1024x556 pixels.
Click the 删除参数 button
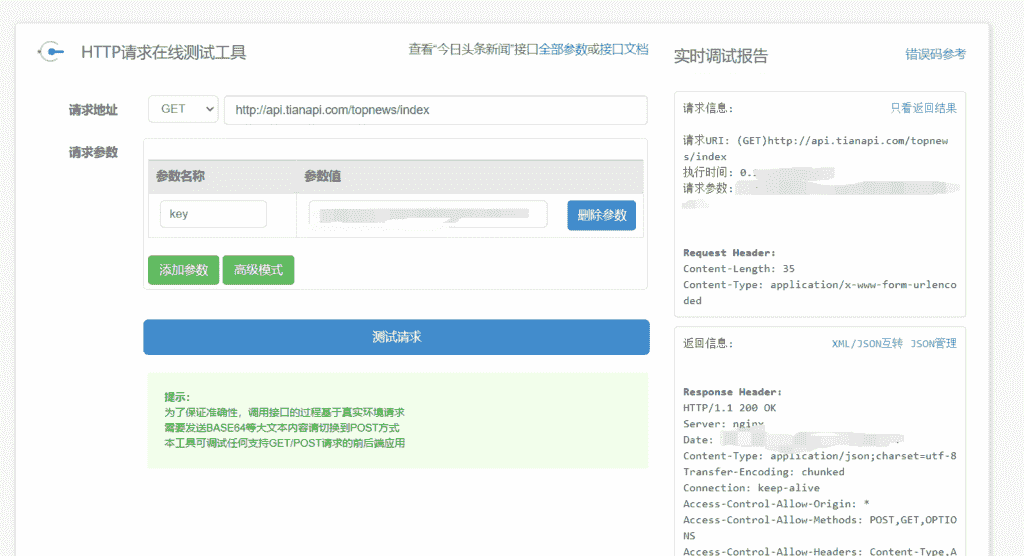click(x=601, y=215)
